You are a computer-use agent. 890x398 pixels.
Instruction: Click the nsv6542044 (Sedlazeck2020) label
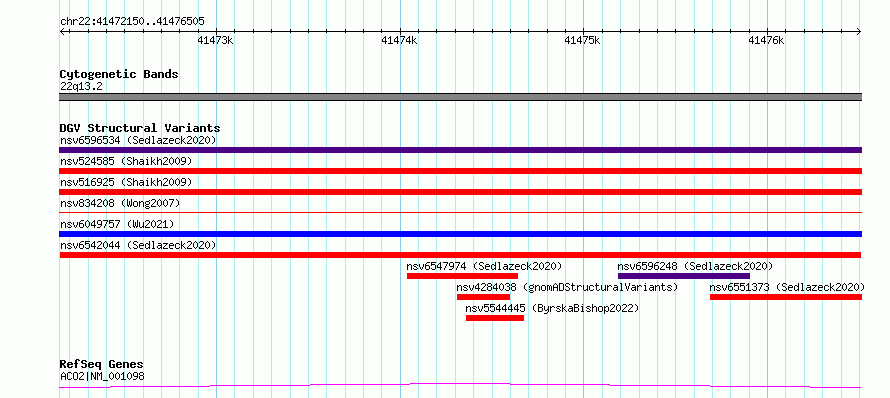(x=138, y=245)
